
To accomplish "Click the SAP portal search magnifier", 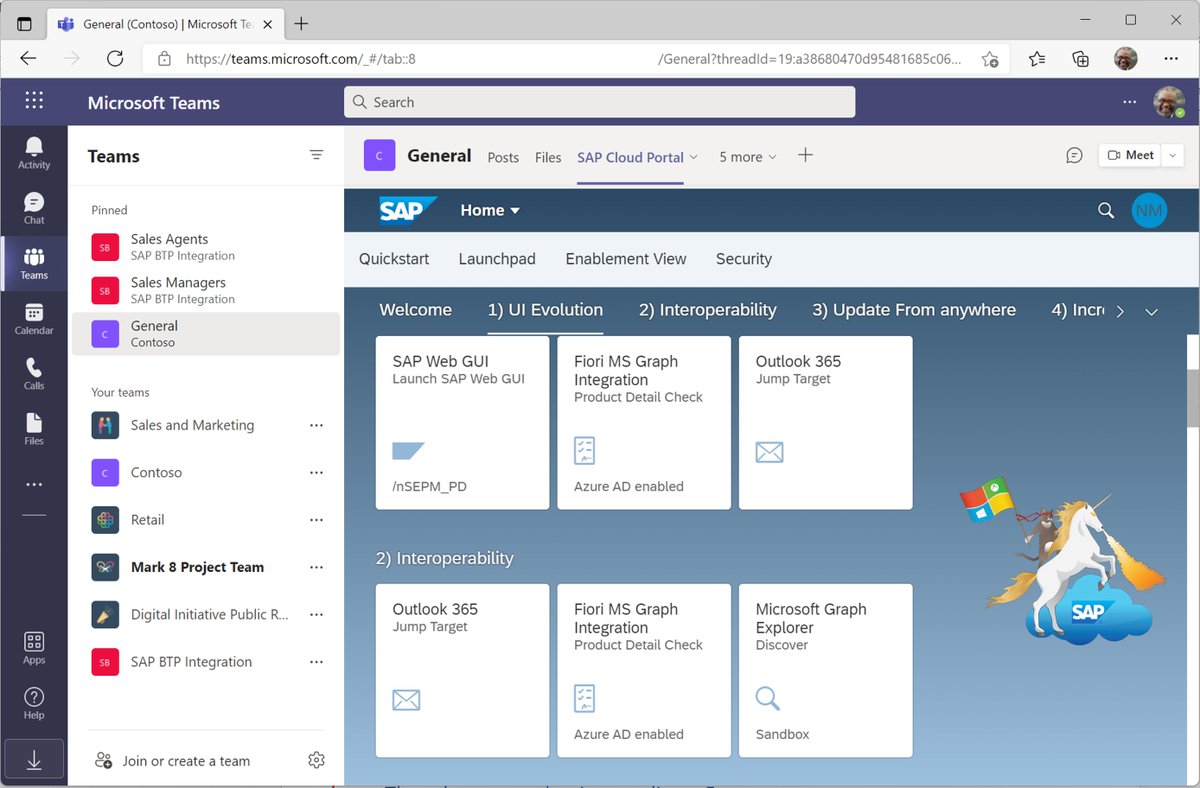I will [1106, 210].
